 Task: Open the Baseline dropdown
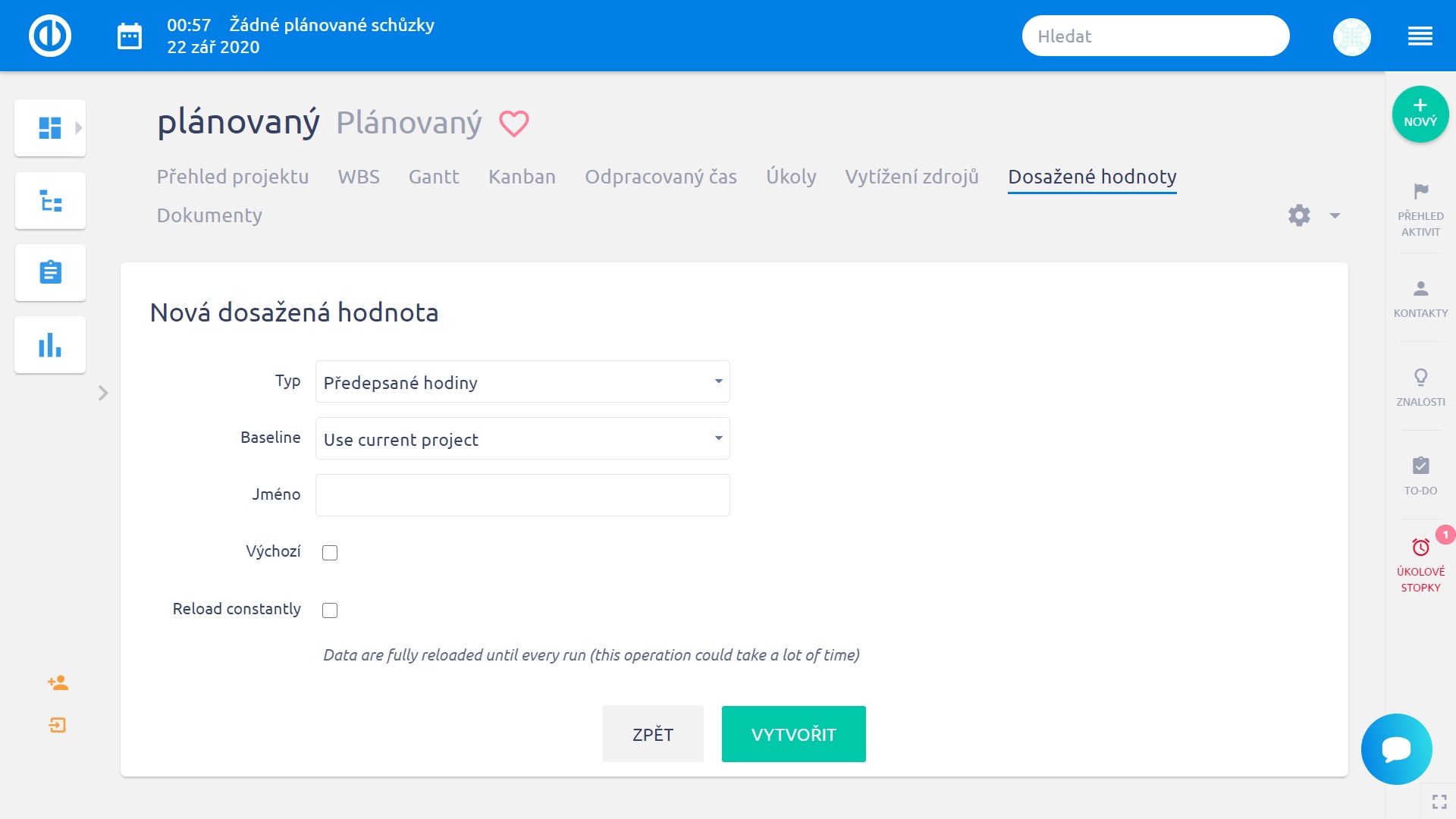[x=522, y=438]
